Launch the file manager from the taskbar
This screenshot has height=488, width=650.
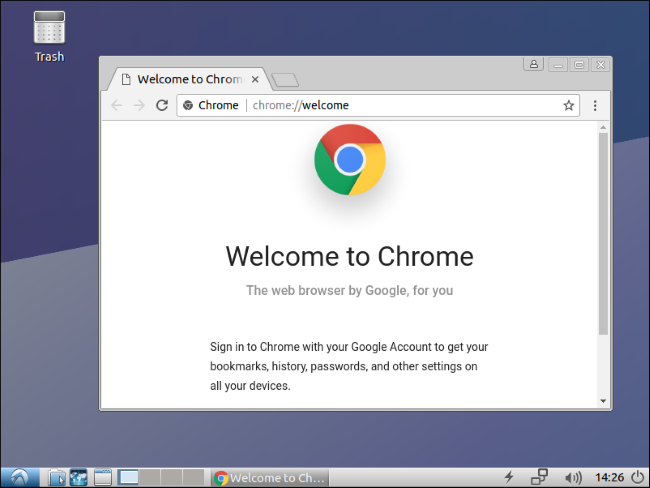click(57, 477)
